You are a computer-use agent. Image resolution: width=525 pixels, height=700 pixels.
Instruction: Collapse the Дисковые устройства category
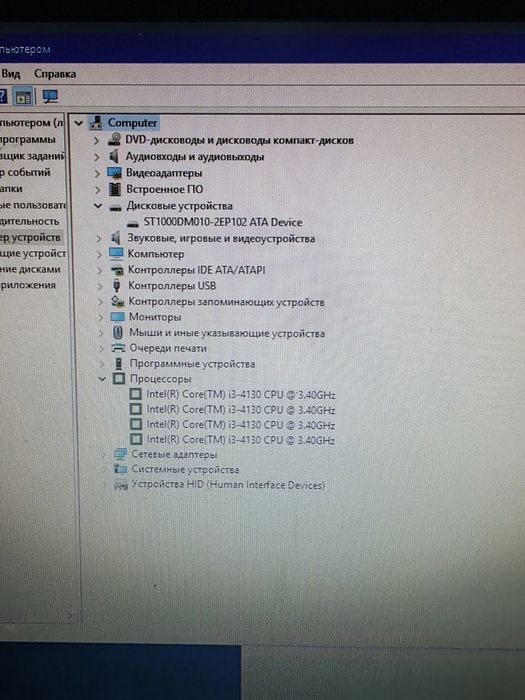98,206
